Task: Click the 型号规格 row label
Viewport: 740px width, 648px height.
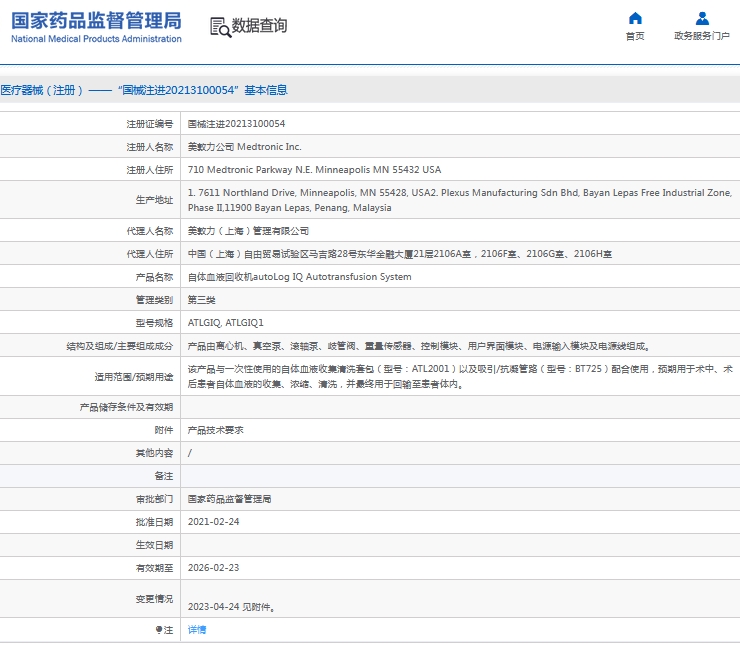Action: tap(154, 323)
